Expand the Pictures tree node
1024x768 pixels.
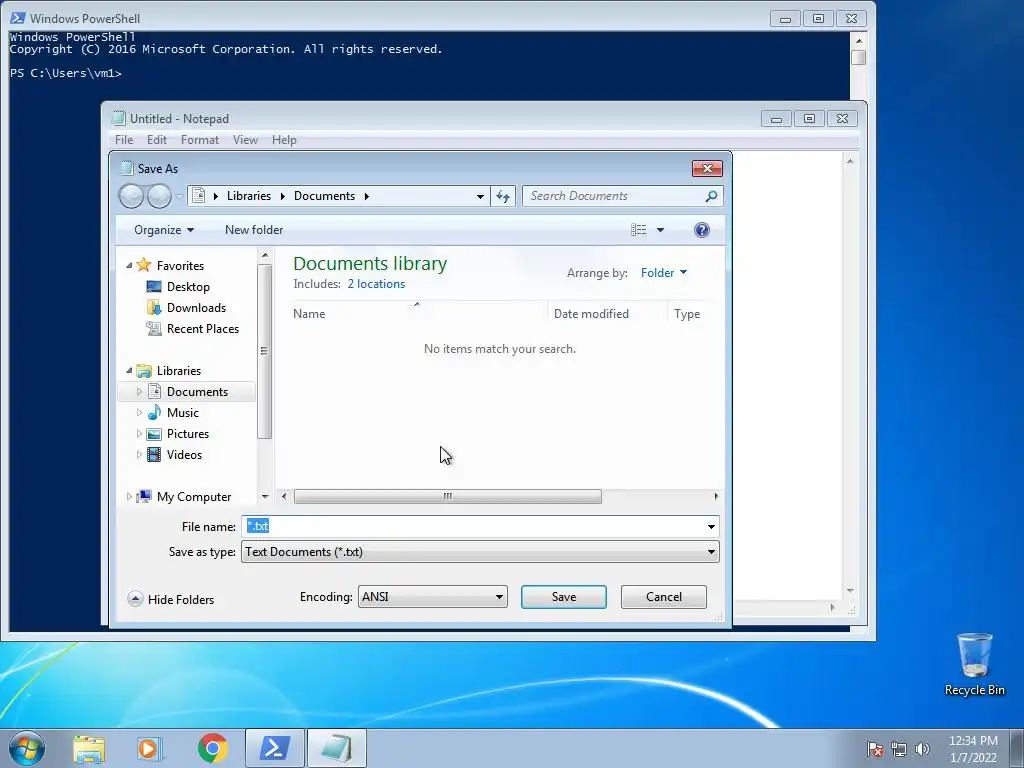[x=139, y=434]
